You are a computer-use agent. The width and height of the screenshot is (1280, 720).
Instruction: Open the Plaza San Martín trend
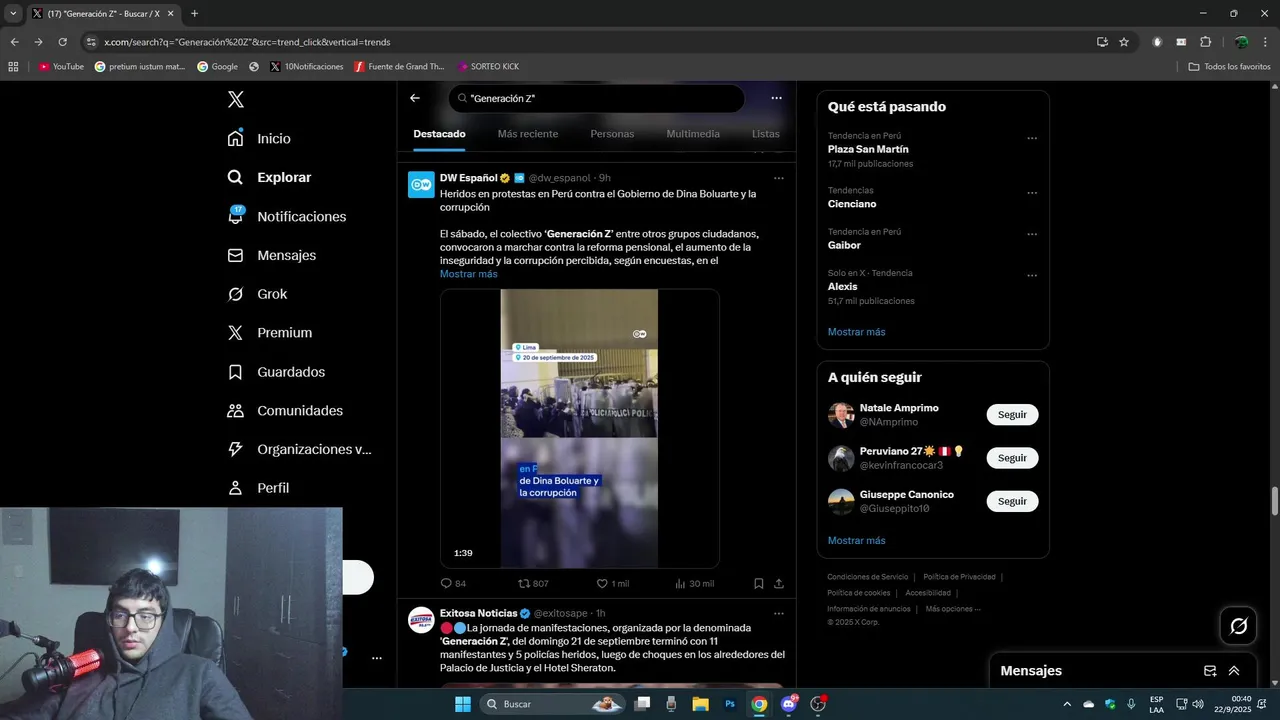coord(868,149)
